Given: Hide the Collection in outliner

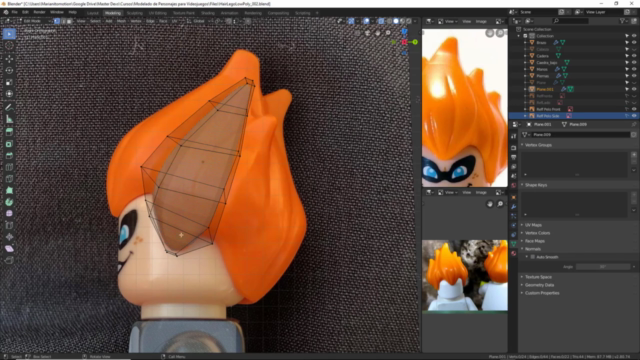Looking at the screenshot, I should tap(634, 36).
